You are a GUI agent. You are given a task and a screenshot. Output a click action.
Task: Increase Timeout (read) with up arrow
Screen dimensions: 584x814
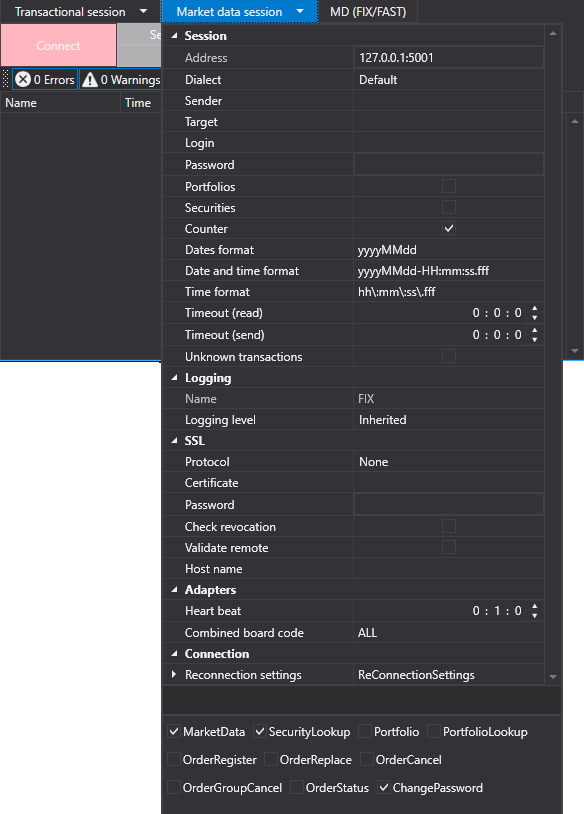pos(535,308)
